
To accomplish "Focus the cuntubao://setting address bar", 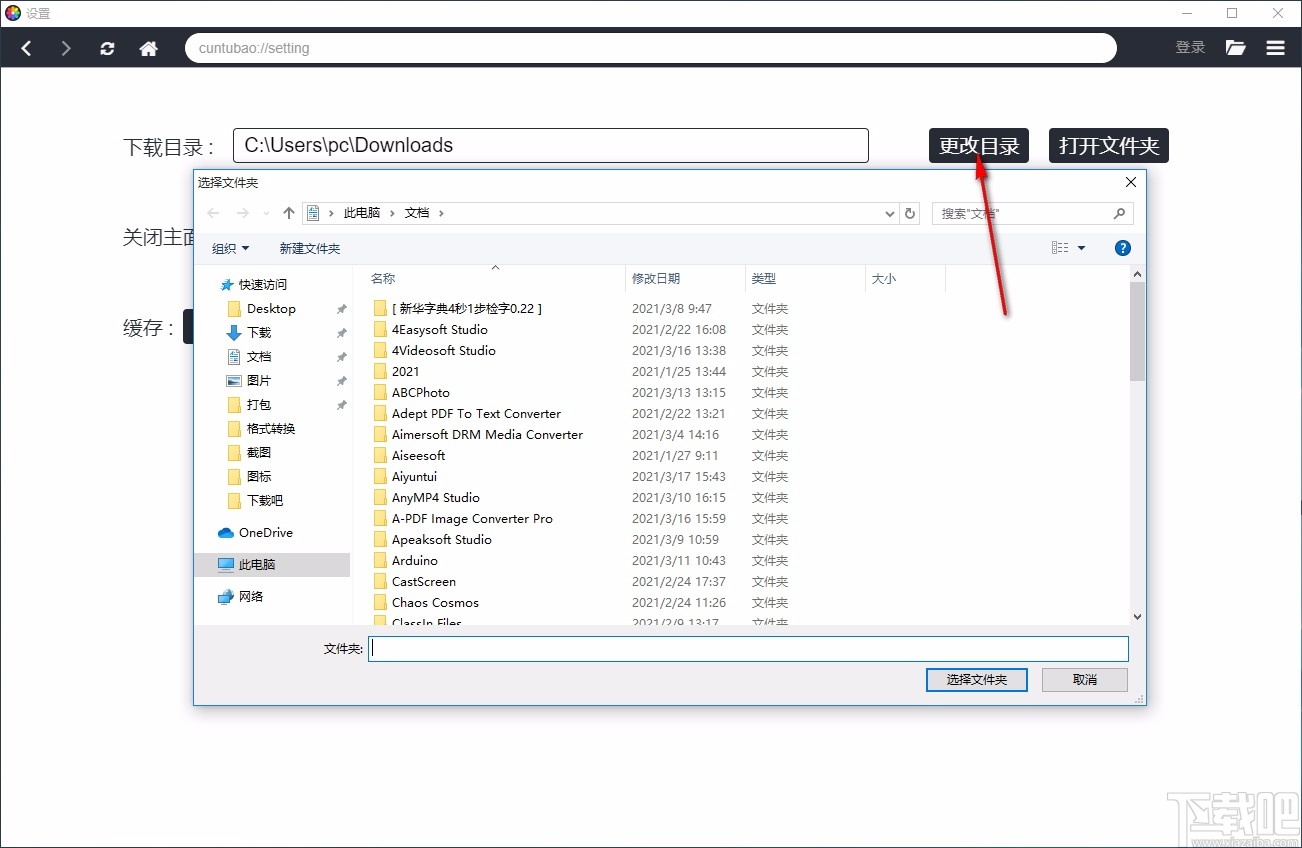I will pos(650,48).
